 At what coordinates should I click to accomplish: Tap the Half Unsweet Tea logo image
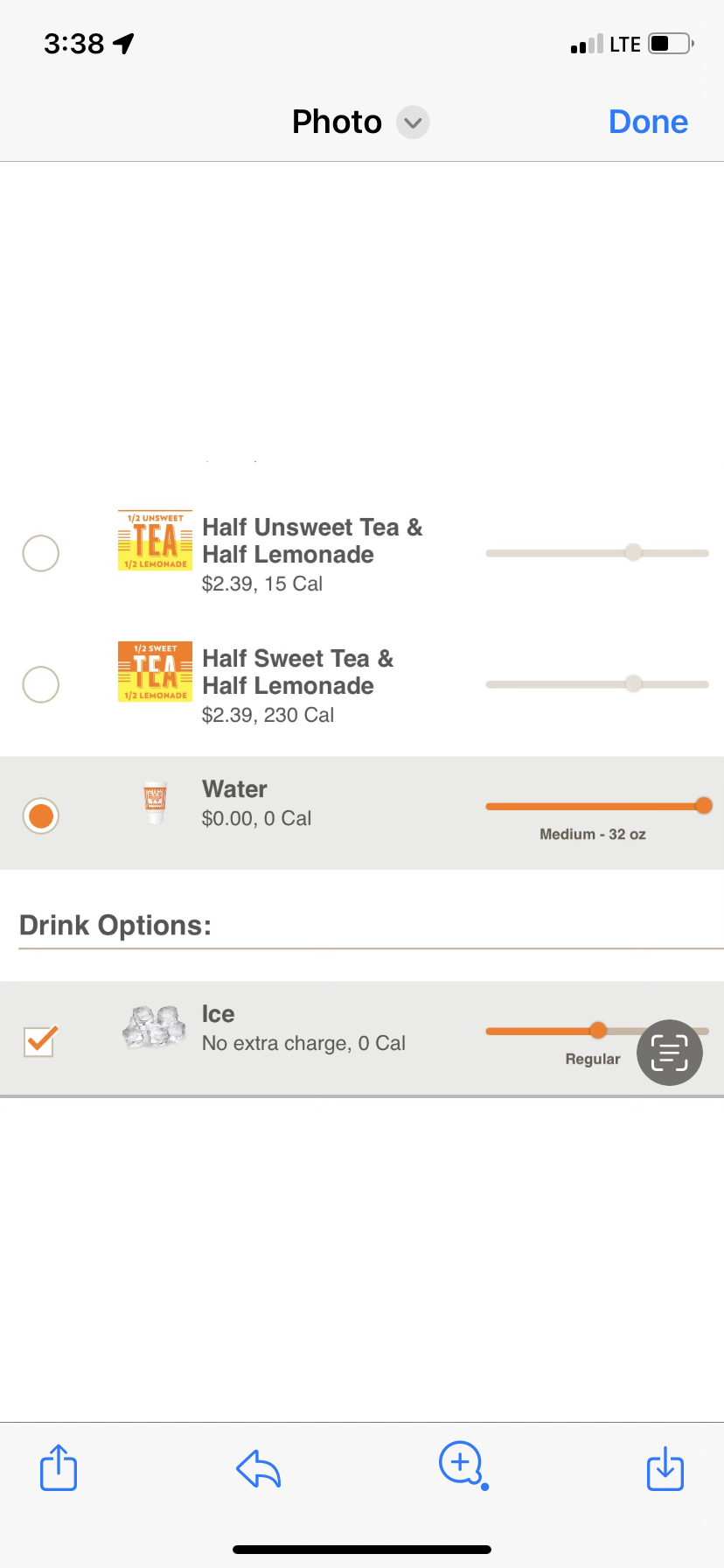pos(155,541)
